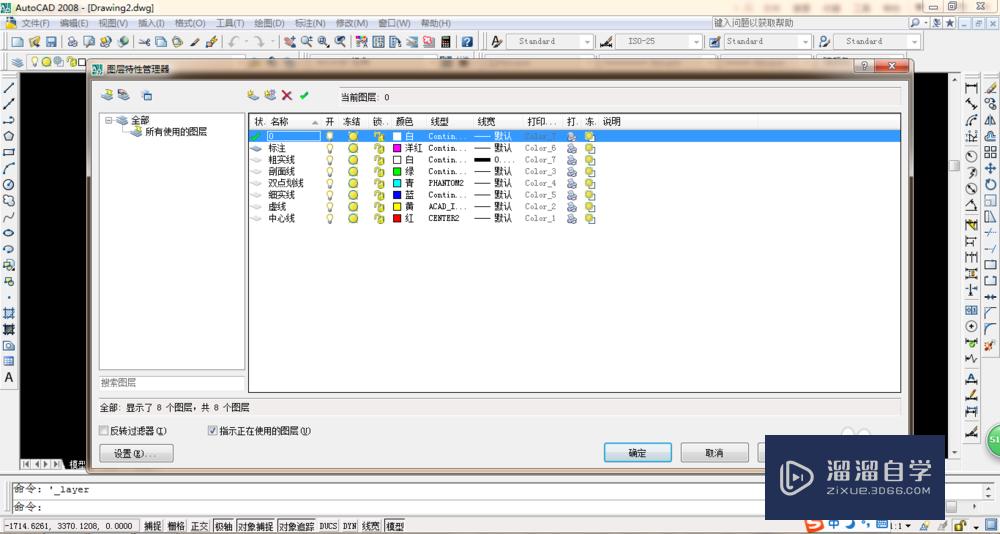This screenshot has height=534, width=1000.
Task: Check the 反转过滤器 checkbox
Action: tap(104, 431)
